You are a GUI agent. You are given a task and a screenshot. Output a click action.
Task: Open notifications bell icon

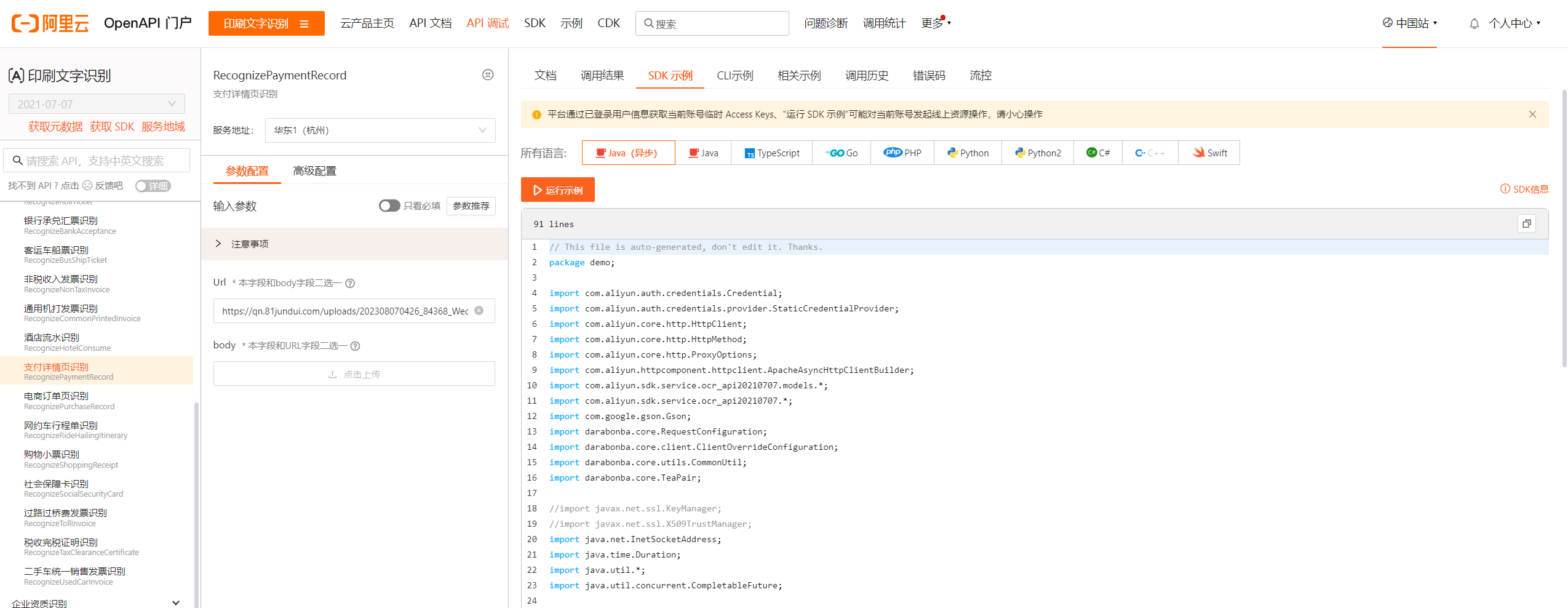pos(1474,23)
